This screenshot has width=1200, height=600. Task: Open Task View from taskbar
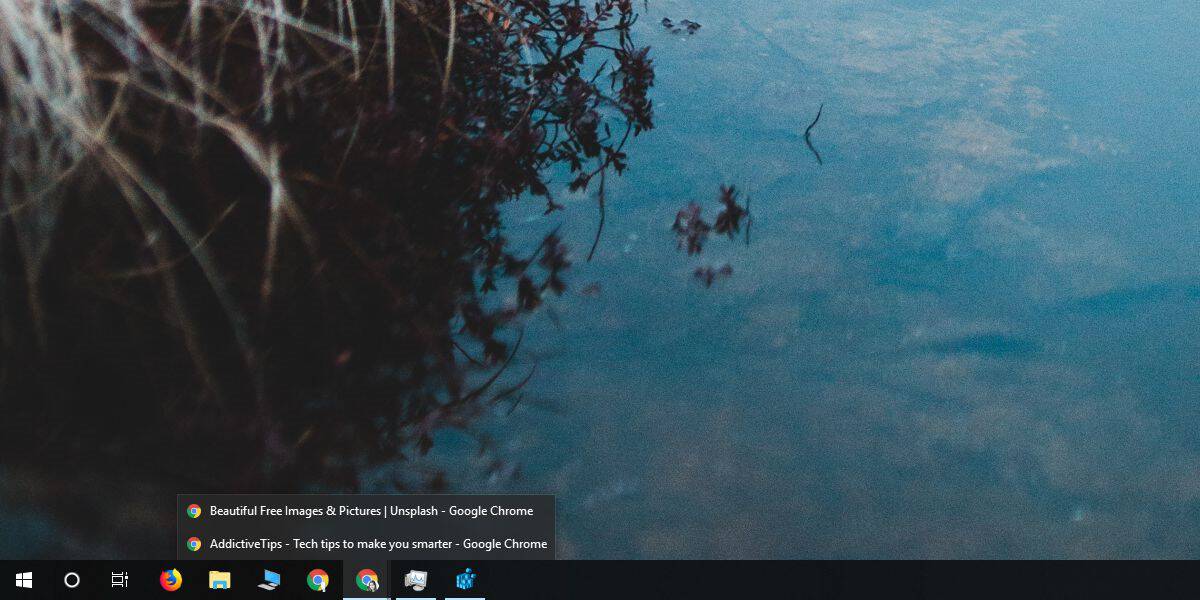point(120,580)
